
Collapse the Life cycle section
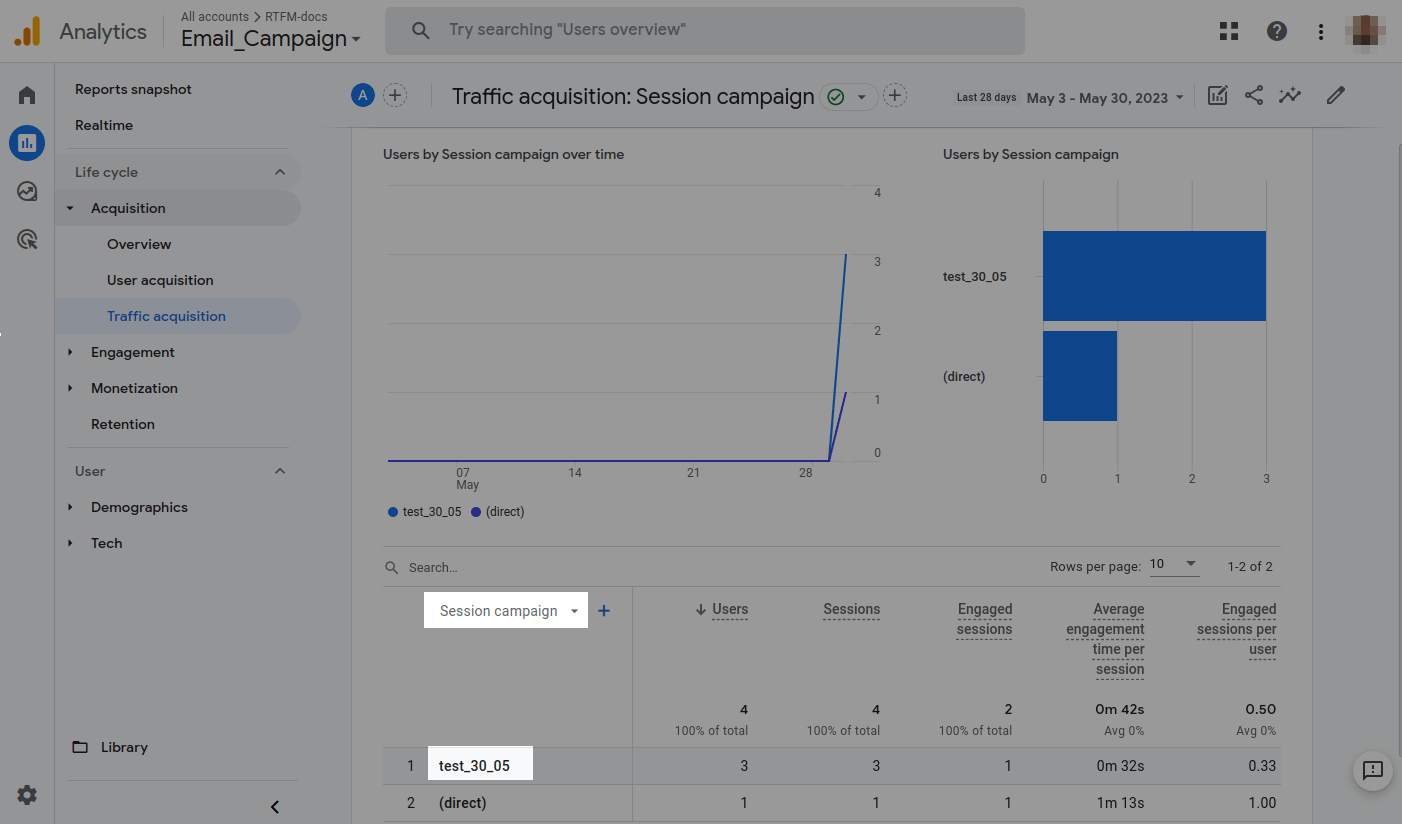(x=280, y=172)
